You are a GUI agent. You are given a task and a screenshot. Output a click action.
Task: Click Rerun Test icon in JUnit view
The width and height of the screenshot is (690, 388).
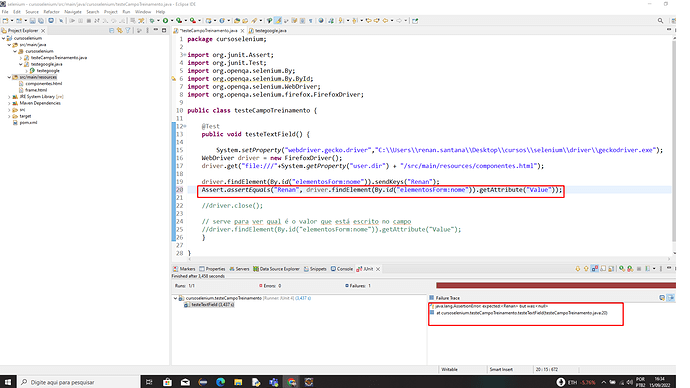click(621, 268)
